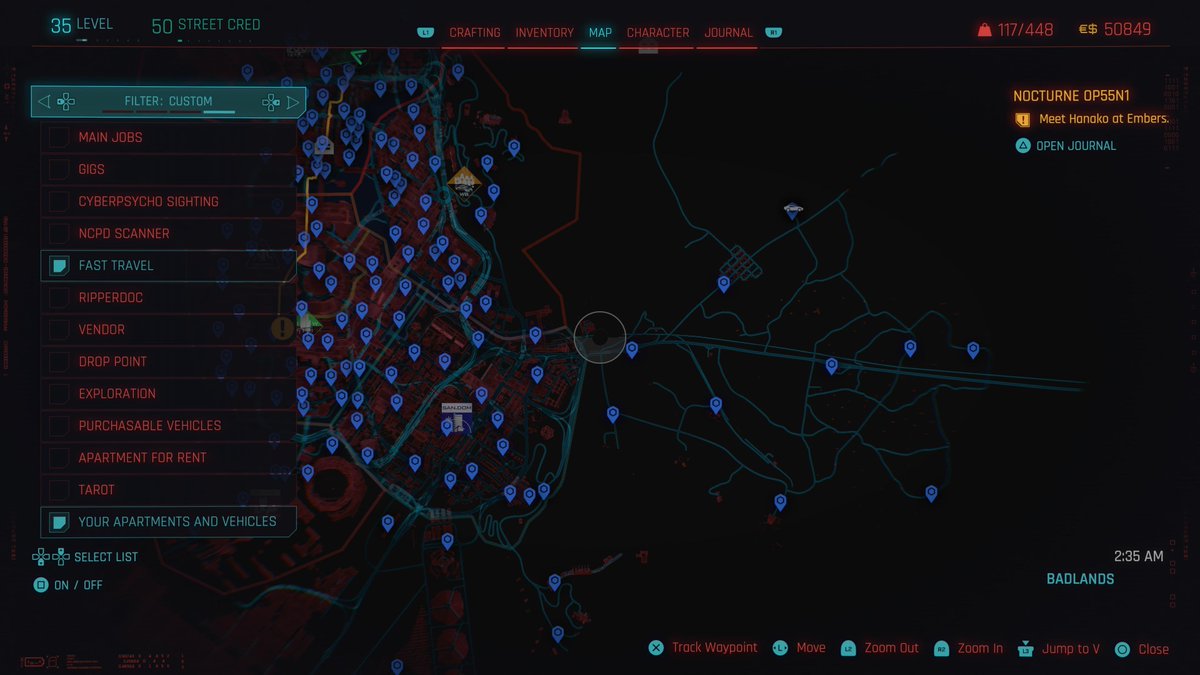
Task: Select the grey apartment marker on the map
Action: pyautogui.click(x=322, y=145)
